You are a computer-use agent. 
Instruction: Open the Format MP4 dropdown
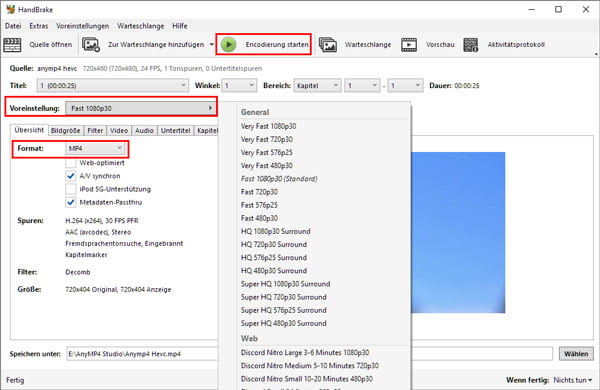95,148
